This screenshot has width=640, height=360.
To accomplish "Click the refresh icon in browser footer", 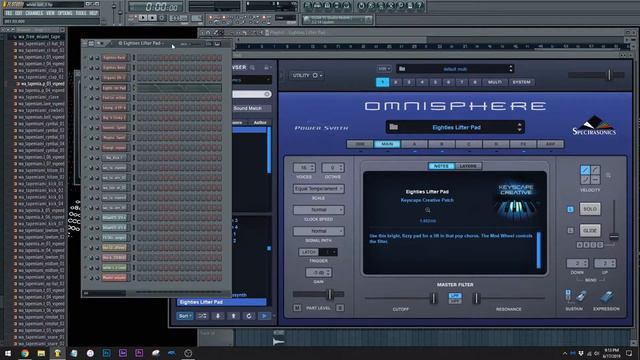I will coord(249,316).
